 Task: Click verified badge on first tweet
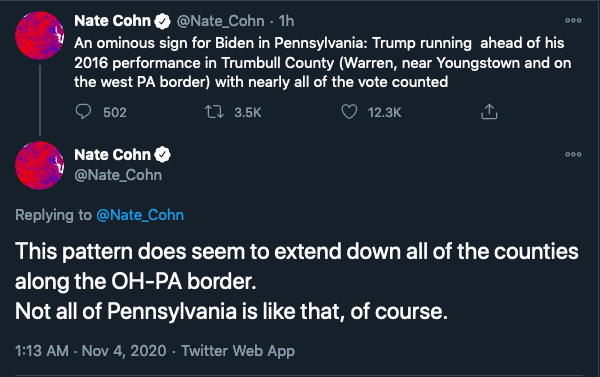pyautogui.click(x=162, y=21)
